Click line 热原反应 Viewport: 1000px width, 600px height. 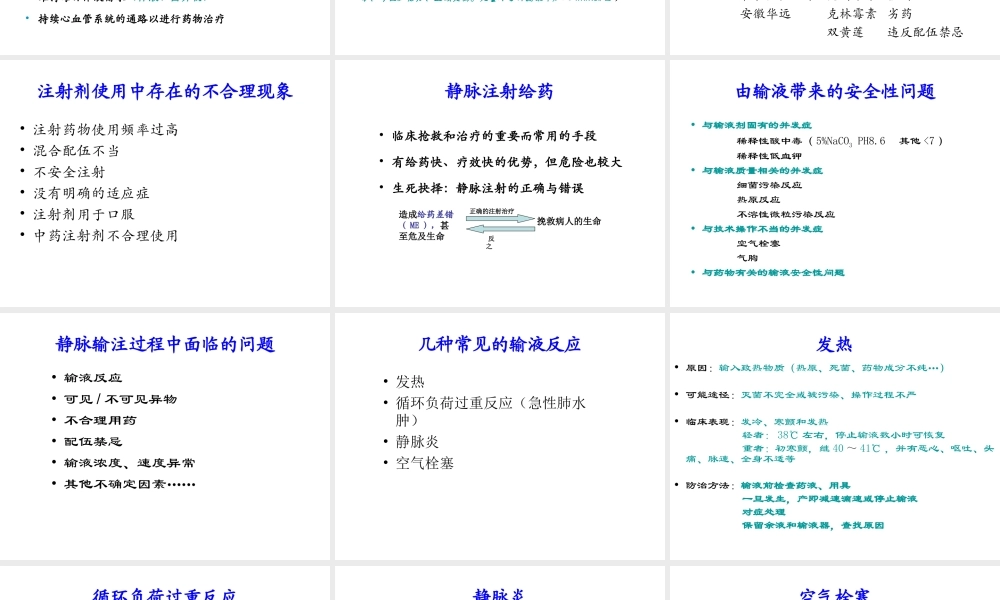tap(758, 200)
